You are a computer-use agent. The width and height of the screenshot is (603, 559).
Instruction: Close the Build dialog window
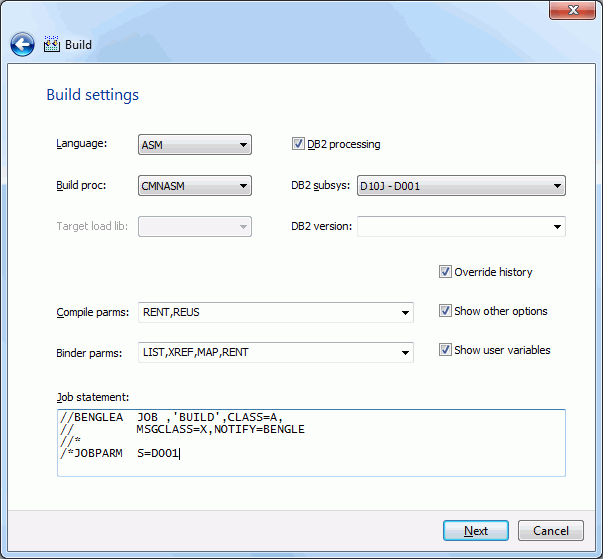point(573,10)
